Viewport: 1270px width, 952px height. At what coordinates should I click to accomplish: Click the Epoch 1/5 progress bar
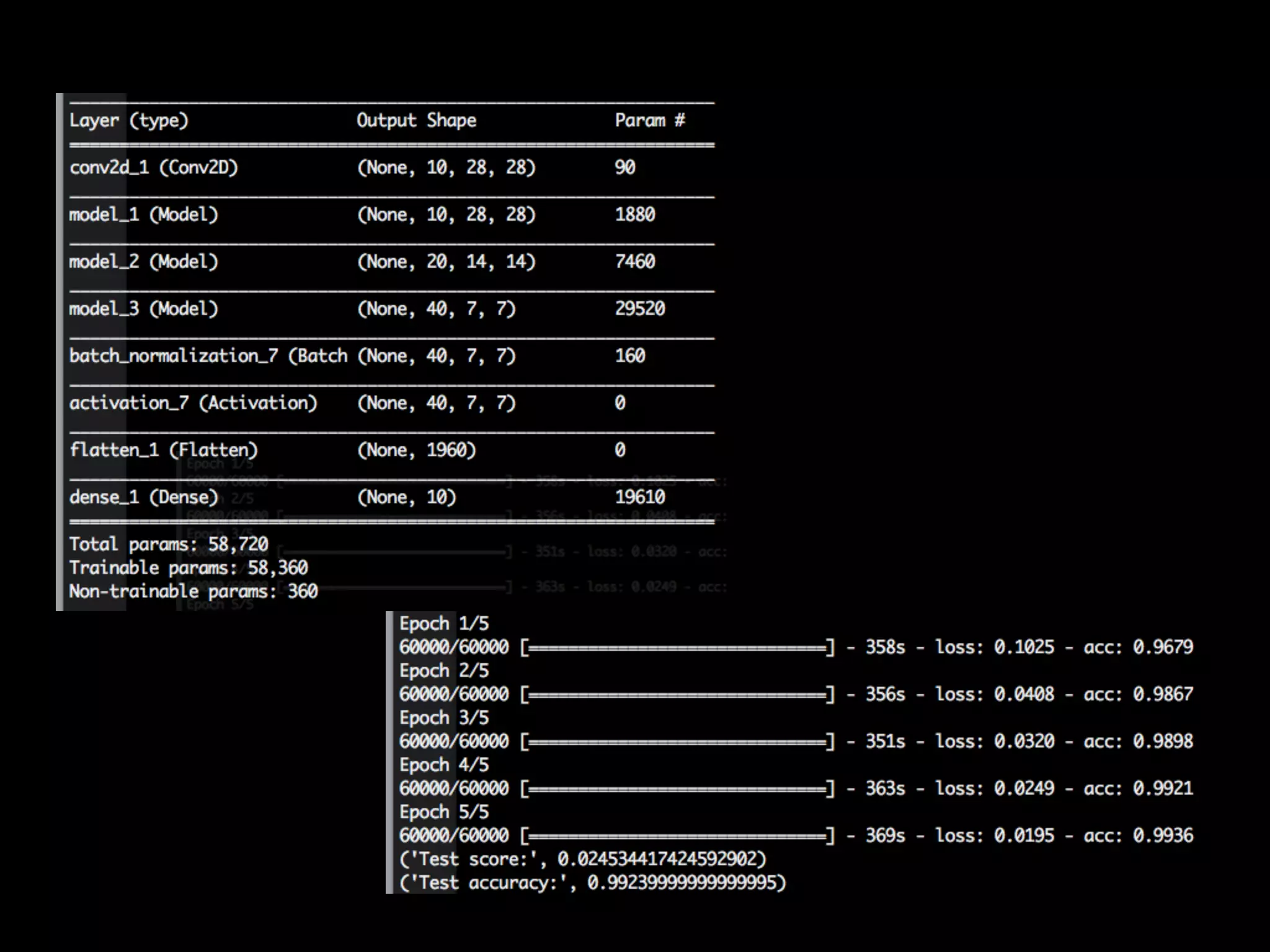677,648
